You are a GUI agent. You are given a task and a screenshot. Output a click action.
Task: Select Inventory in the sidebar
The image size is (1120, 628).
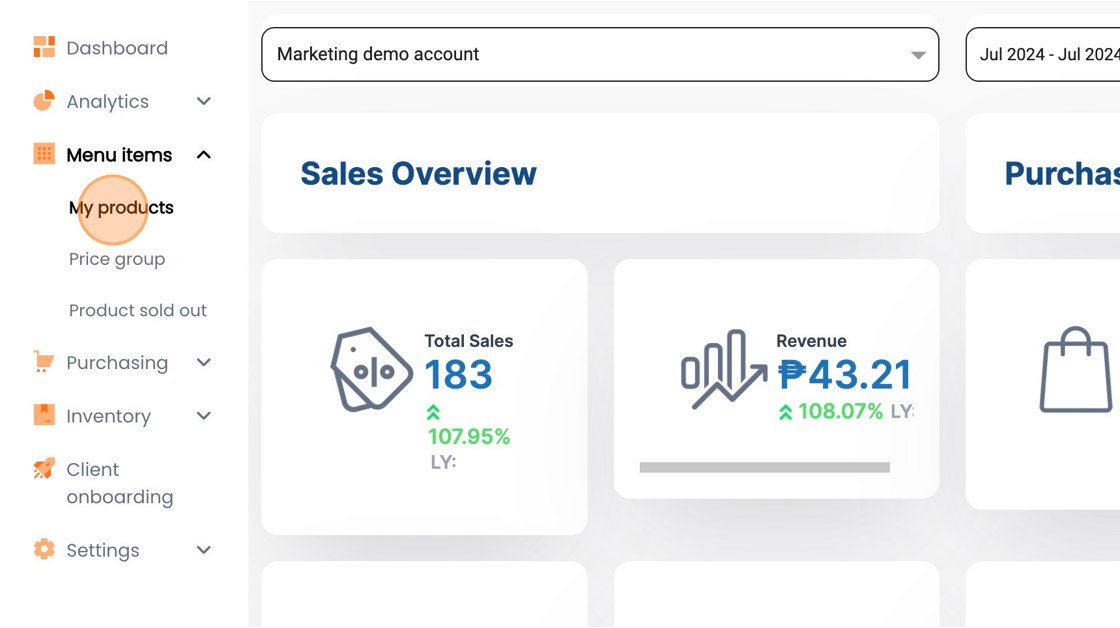click(109, 417)
